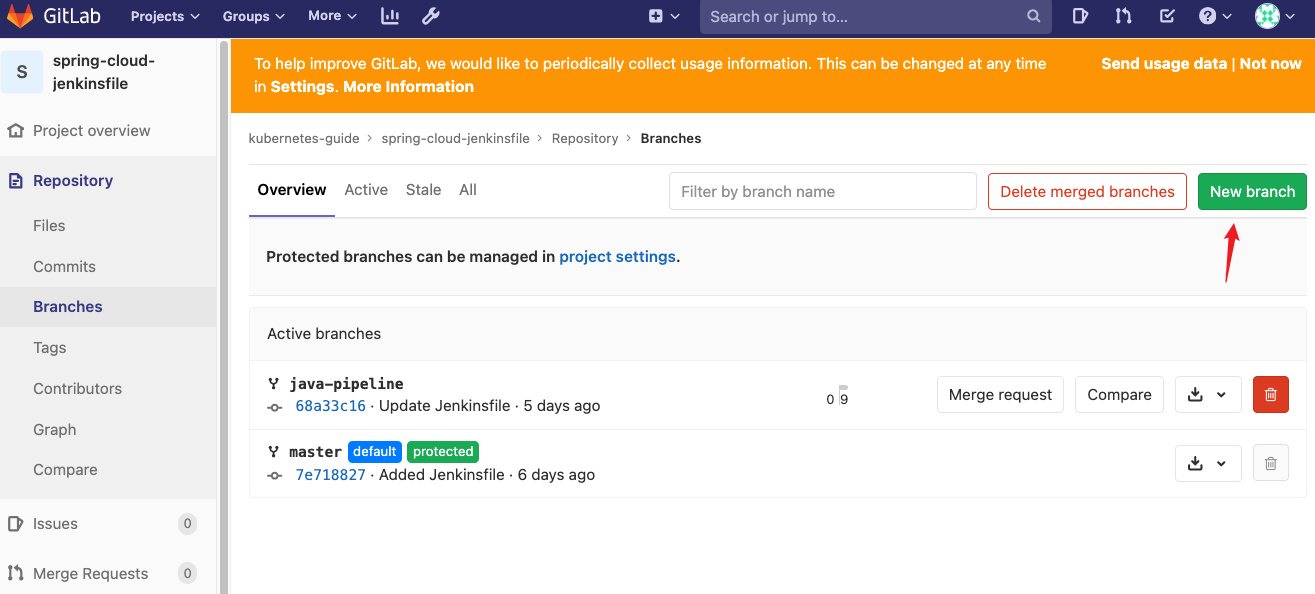Open the Issues icon in top navbar
Image resolution: width=1315 pixels, height=594 pixels.
tap(1080, 16)
